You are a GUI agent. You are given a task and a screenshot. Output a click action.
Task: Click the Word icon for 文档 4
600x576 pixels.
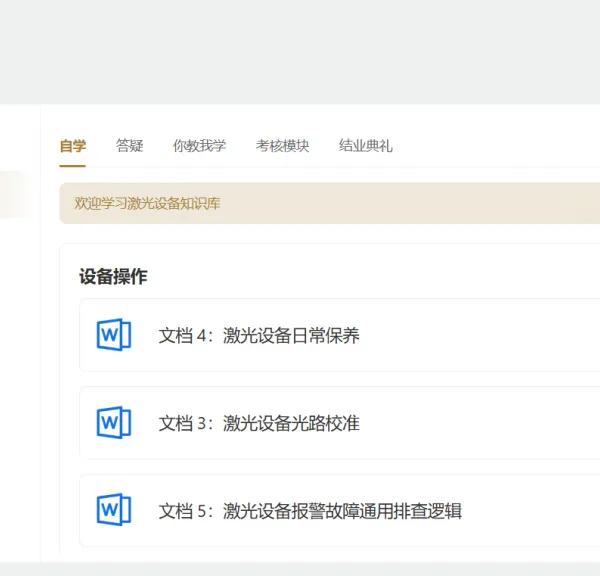click(114, 335)
